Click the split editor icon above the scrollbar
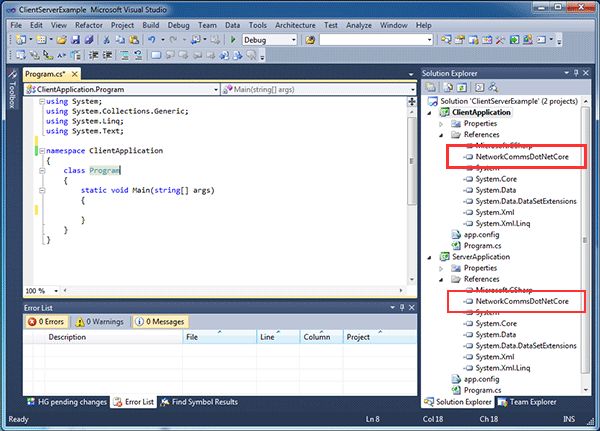The image size is (600, 431). click(412, 101)
